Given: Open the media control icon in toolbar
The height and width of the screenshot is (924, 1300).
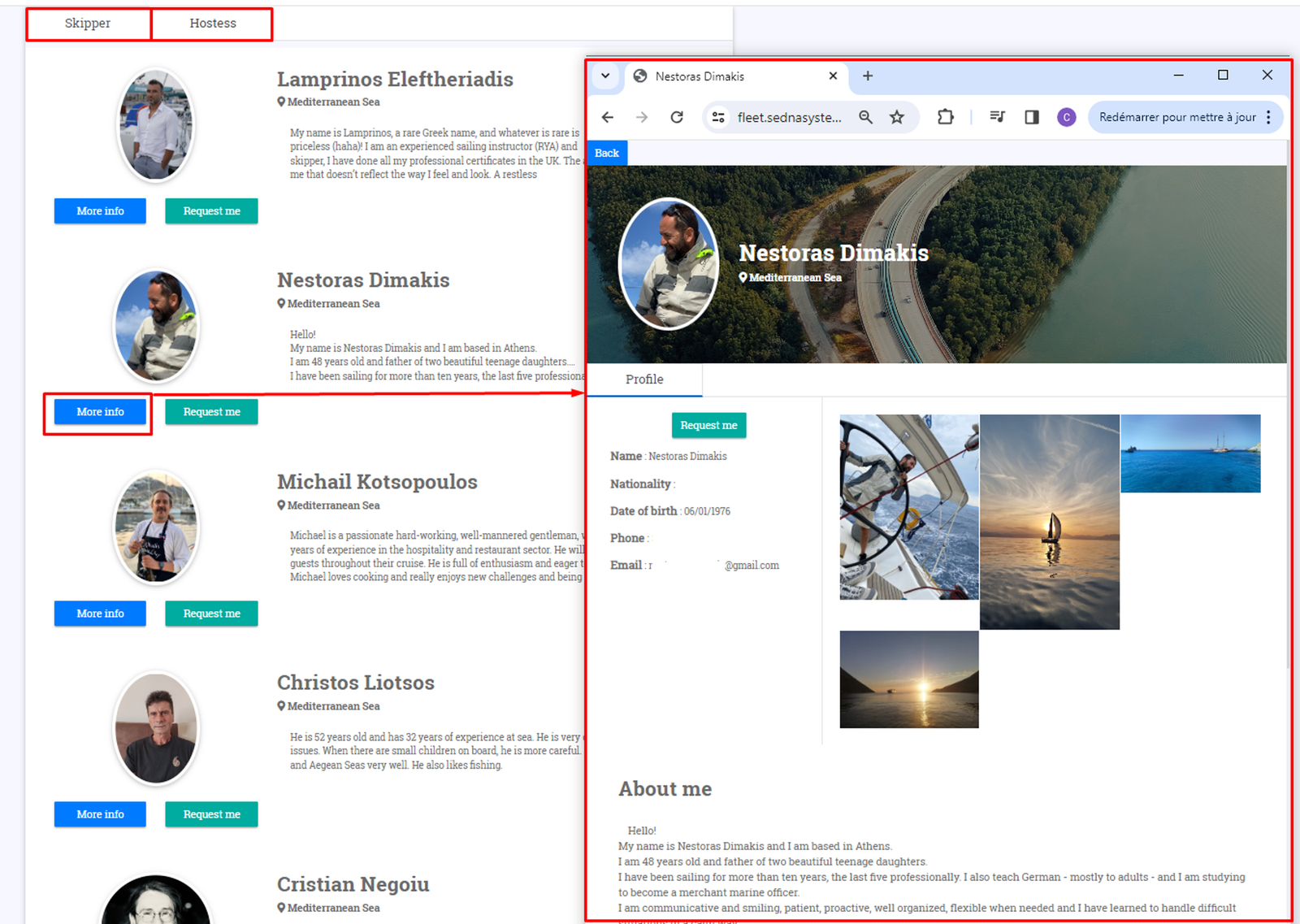Looking at the screenshot, I should point(998,117).
